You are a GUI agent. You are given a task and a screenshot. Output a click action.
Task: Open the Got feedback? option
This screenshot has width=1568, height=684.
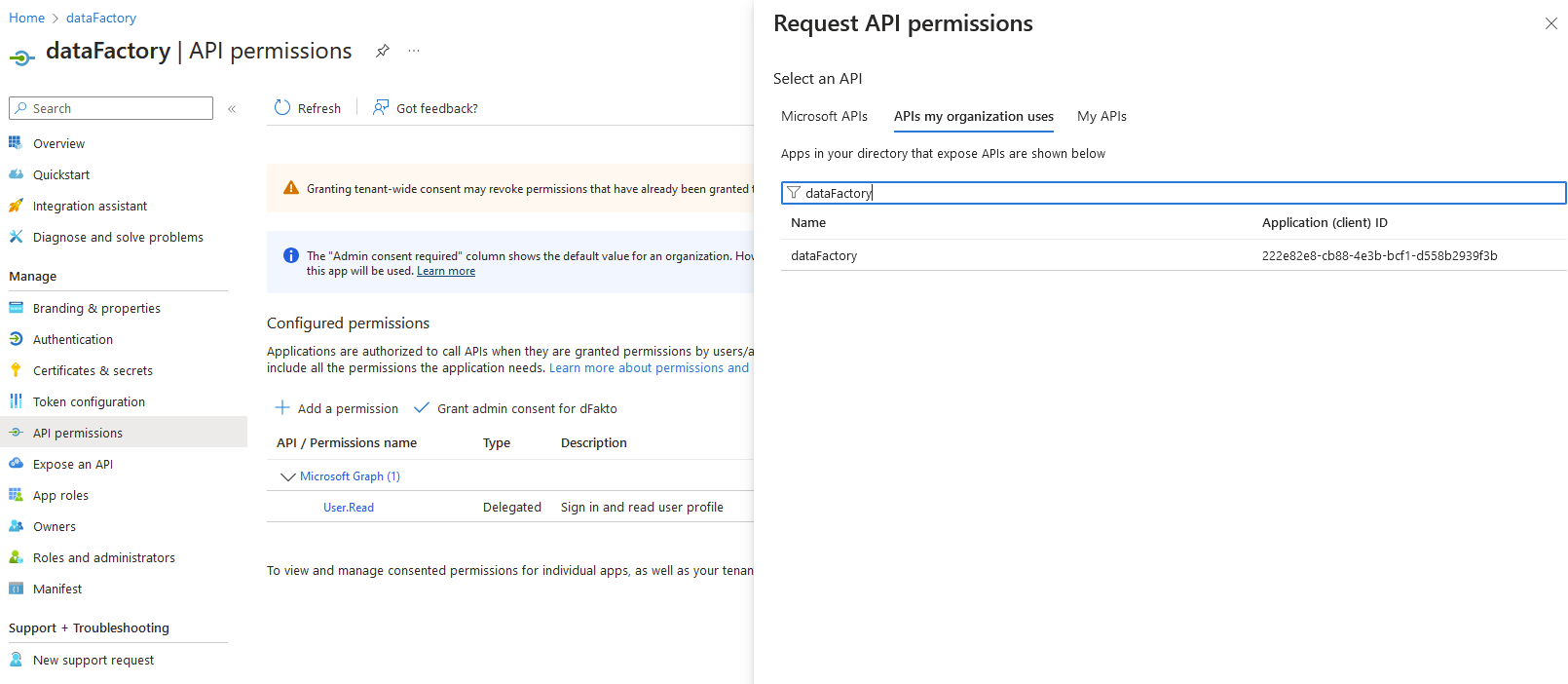(x=426, y=108)
